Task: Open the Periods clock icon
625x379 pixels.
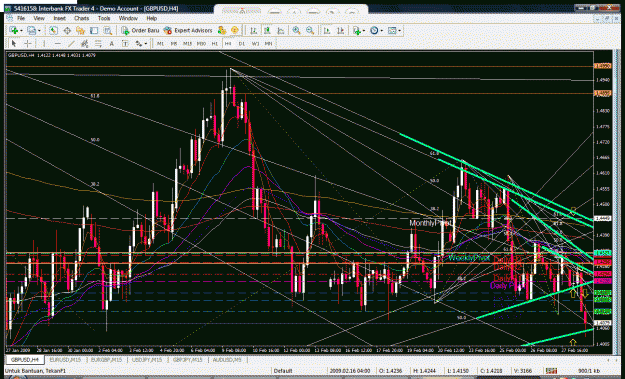Action: click(x=374, y=30)
